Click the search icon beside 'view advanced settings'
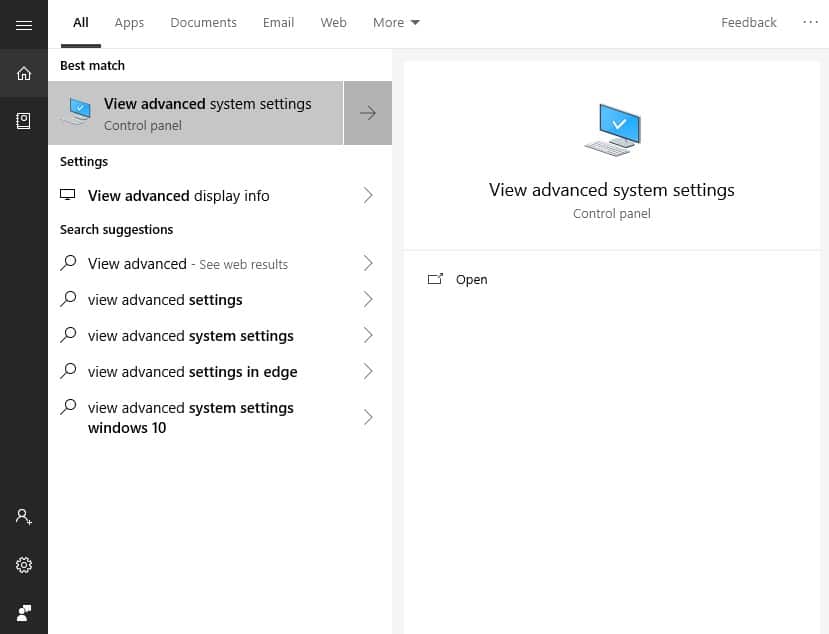 tap(68, 299)
